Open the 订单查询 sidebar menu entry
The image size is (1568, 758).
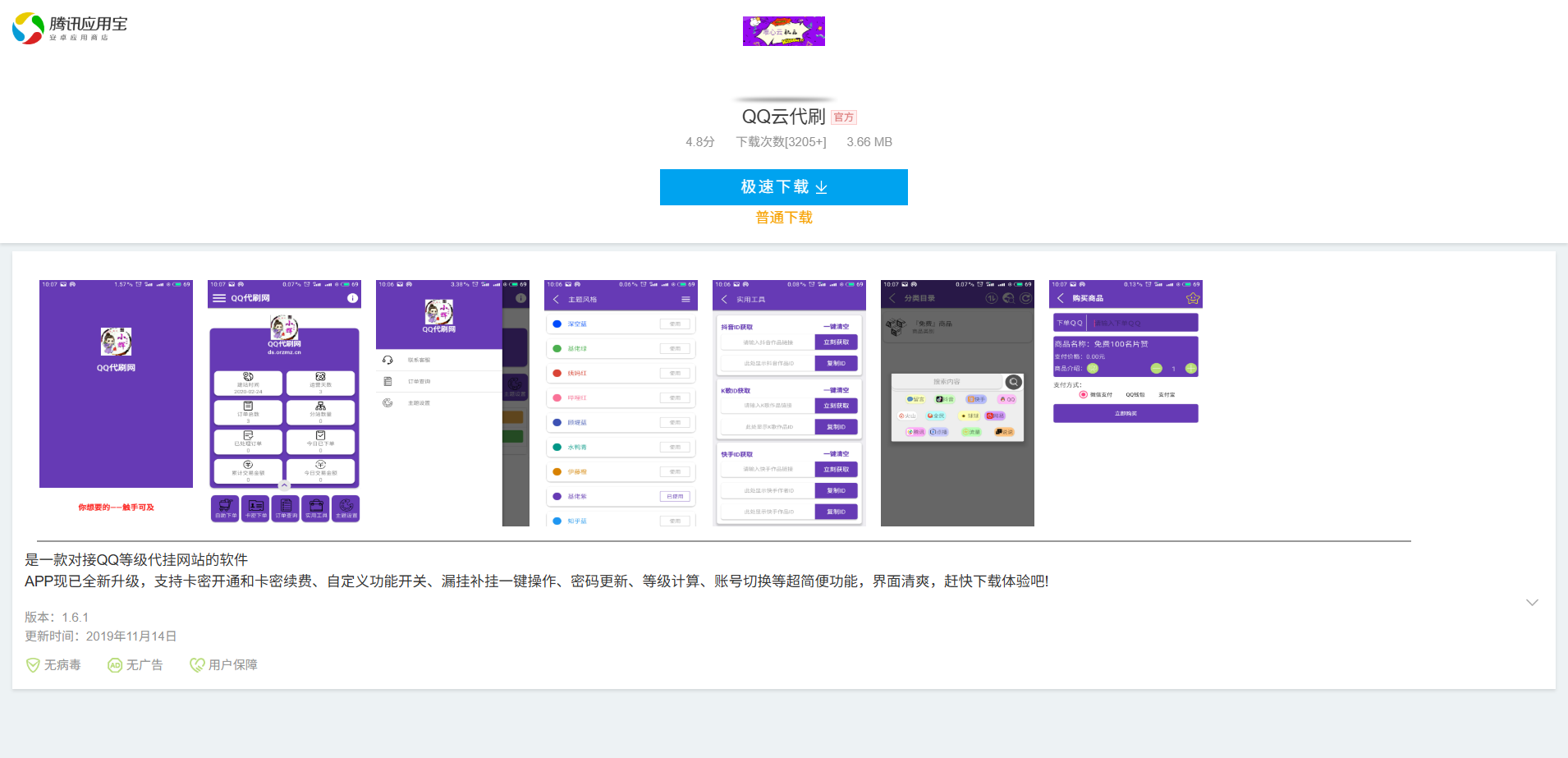(419, 381)
